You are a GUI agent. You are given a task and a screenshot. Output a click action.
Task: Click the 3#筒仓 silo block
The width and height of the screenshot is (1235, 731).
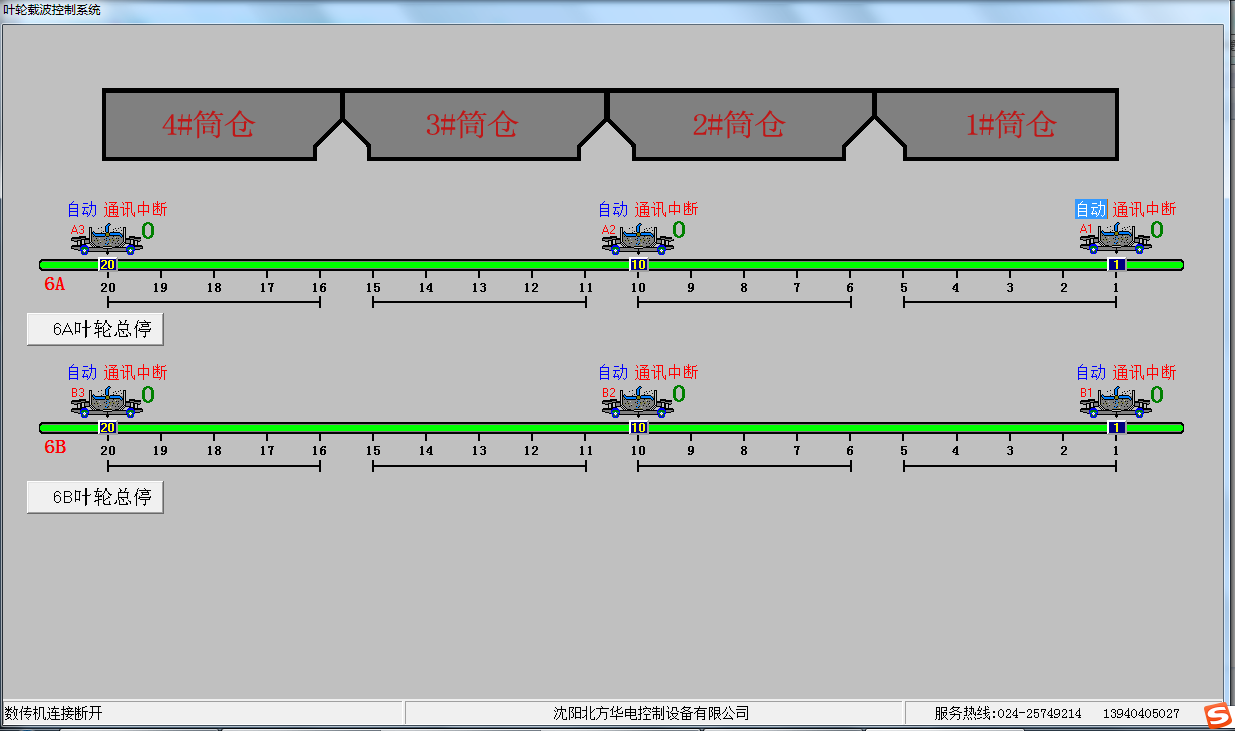click(x=475, y=124)
